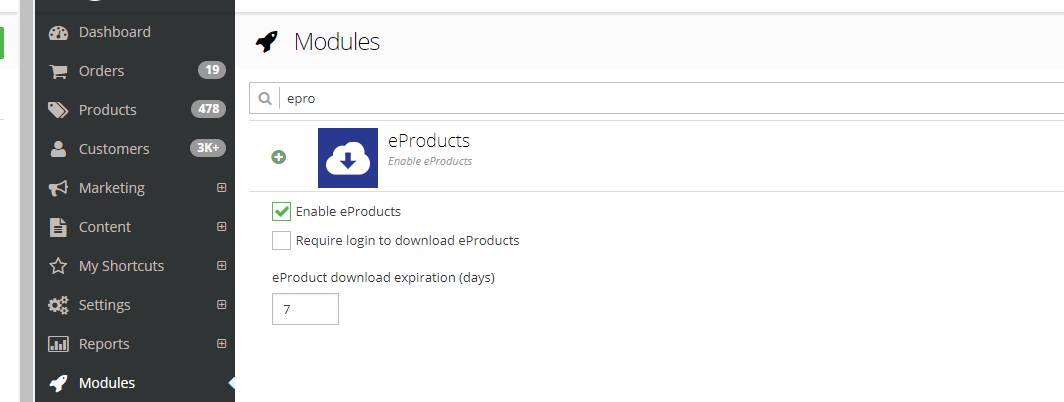Viewport: 1064px width, 402px height.
Task: Check Require login to download eProducts
Action: 281,240
